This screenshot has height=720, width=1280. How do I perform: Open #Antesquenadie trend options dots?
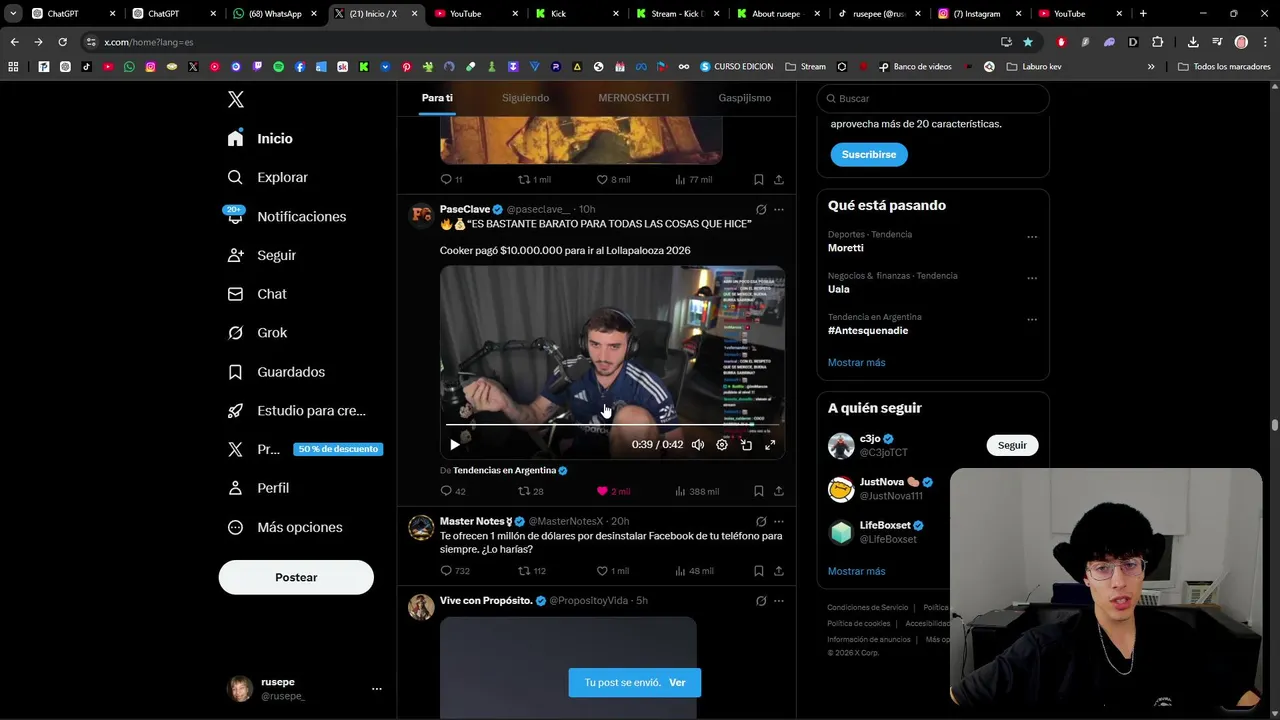point(1032,320)
